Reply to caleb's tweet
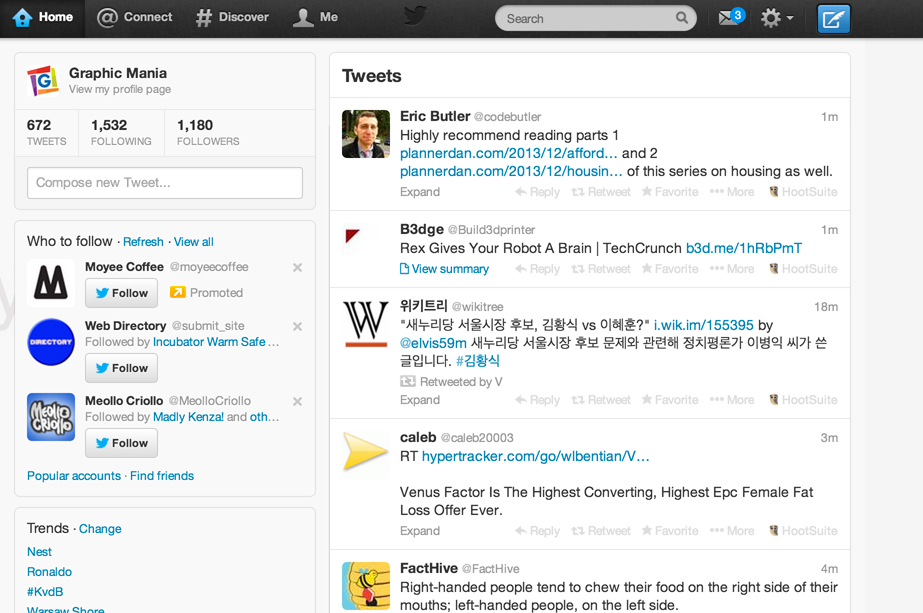923x613 pixels. [537, 531]
